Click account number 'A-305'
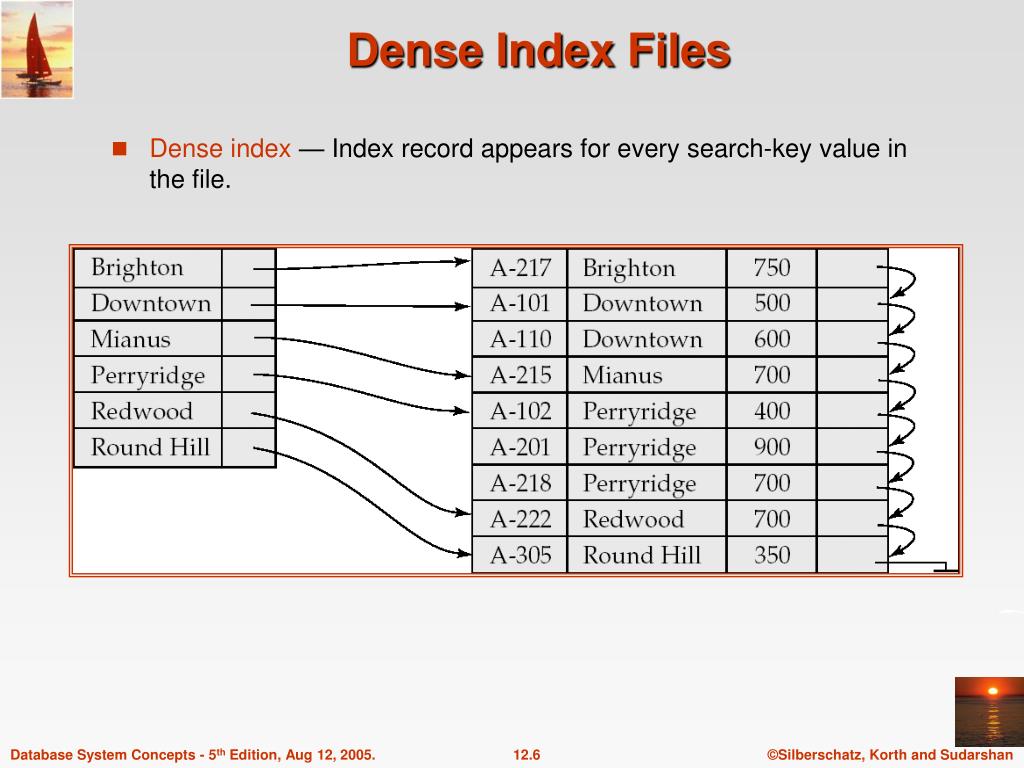Image resolution: width=1024 pixels, height=768 pixels. tap(520, 555)
